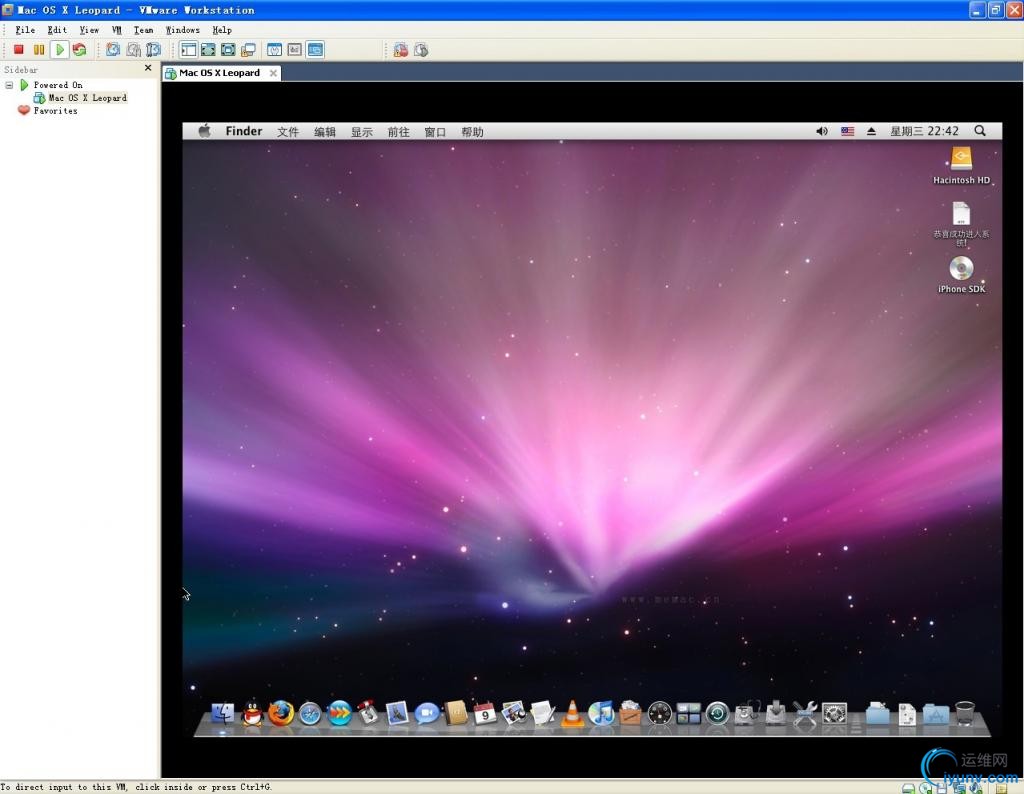This screenshot has width=1024, height=794.
Task: Close the Mac OS X Leopard tab
Action: [x=274, y=73]
